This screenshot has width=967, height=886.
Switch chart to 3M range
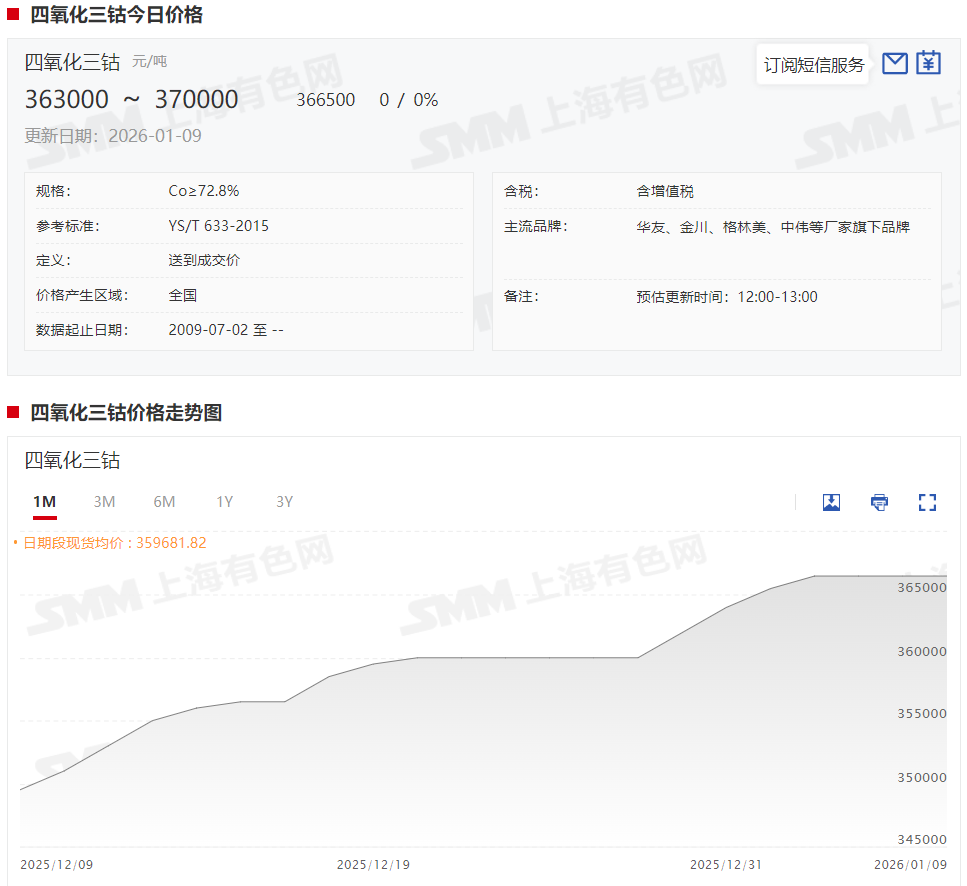click(x=104, y=502)
